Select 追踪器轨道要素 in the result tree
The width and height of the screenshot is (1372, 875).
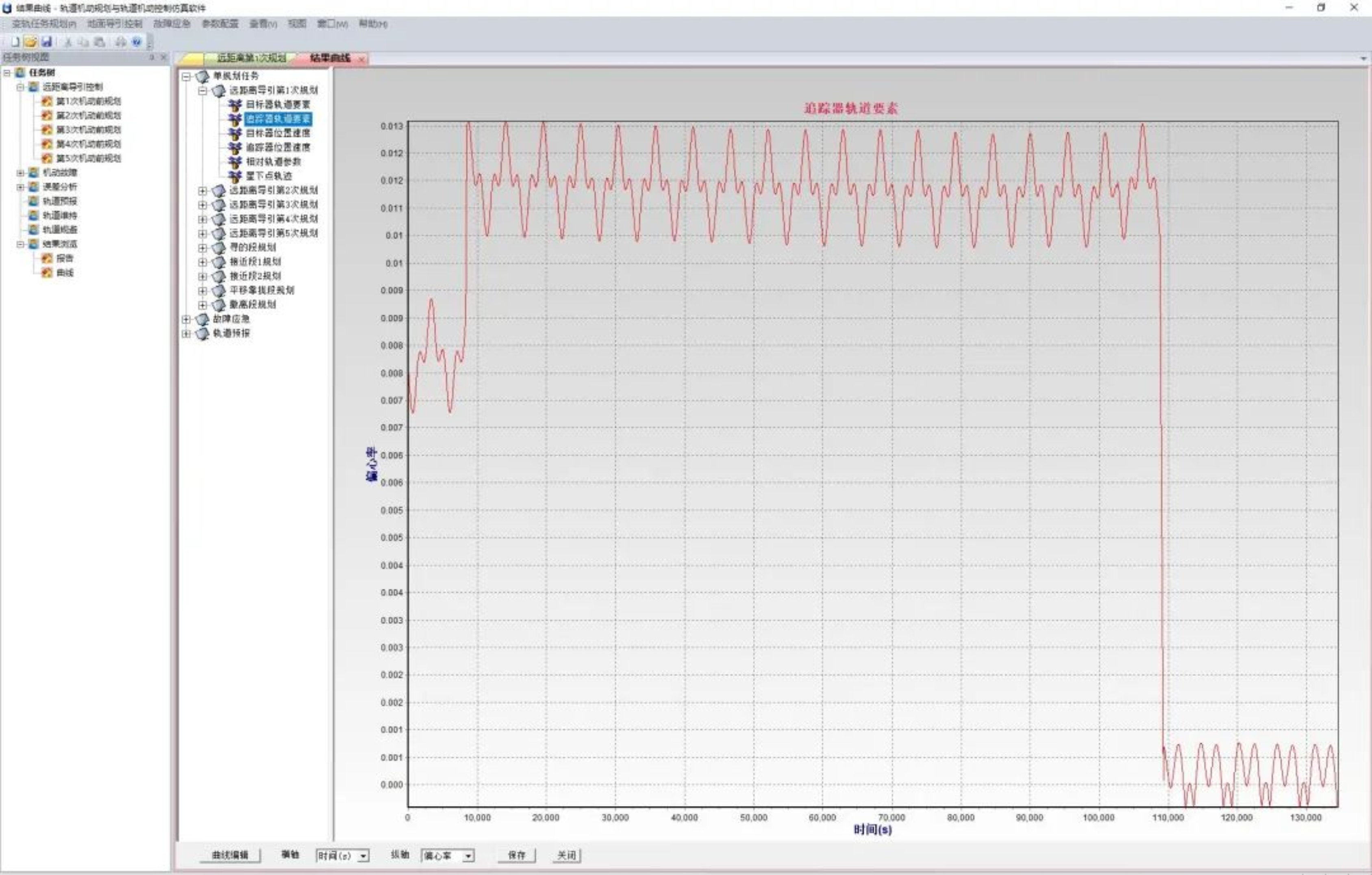pos(278,119)
